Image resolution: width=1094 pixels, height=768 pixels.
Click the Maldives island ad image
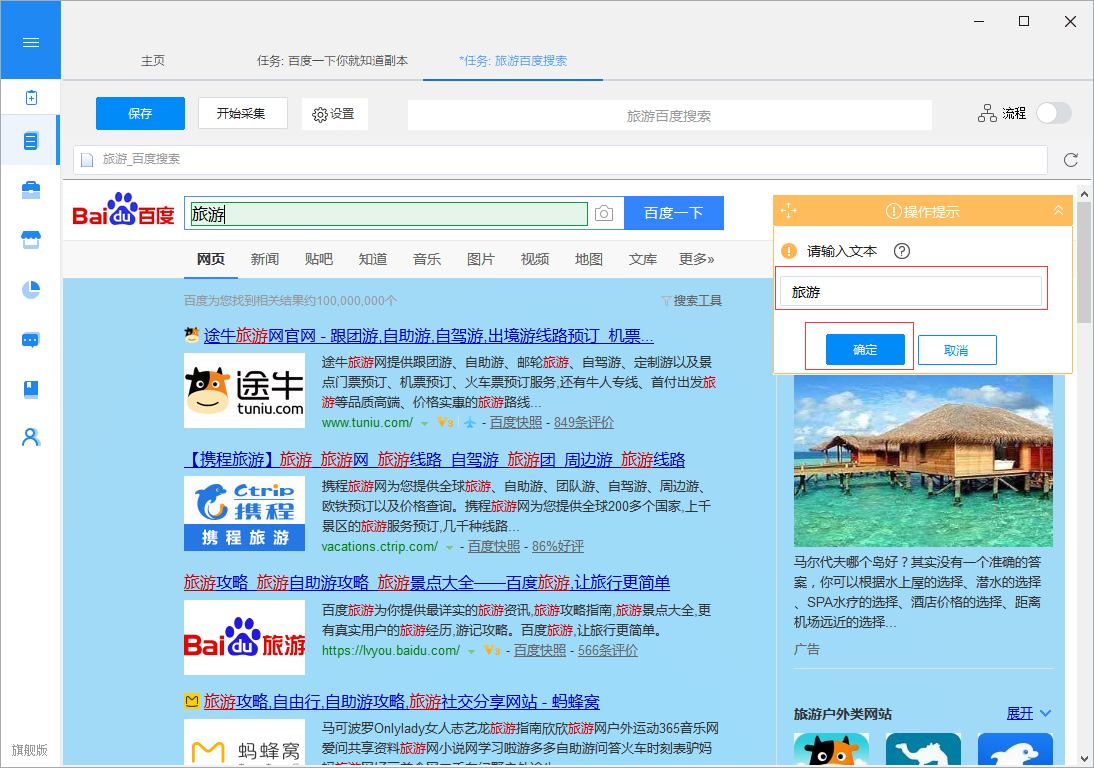point(923,461)
